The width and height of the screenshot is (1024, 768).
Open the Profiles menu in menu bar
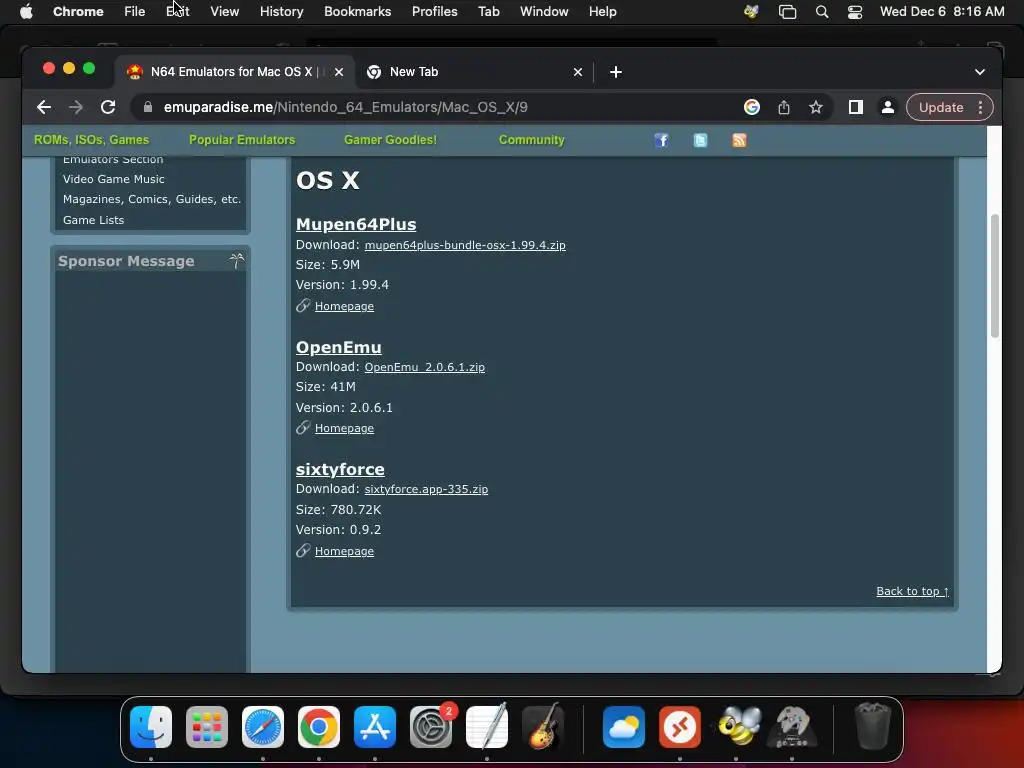tap(434, 12)
